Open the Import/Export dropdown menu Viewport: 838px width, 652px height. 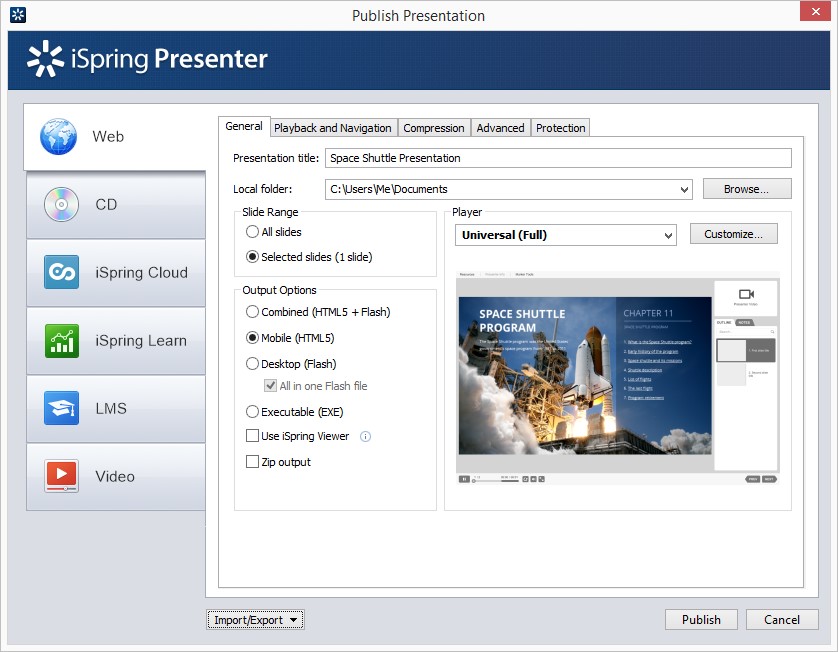point(255,620)
